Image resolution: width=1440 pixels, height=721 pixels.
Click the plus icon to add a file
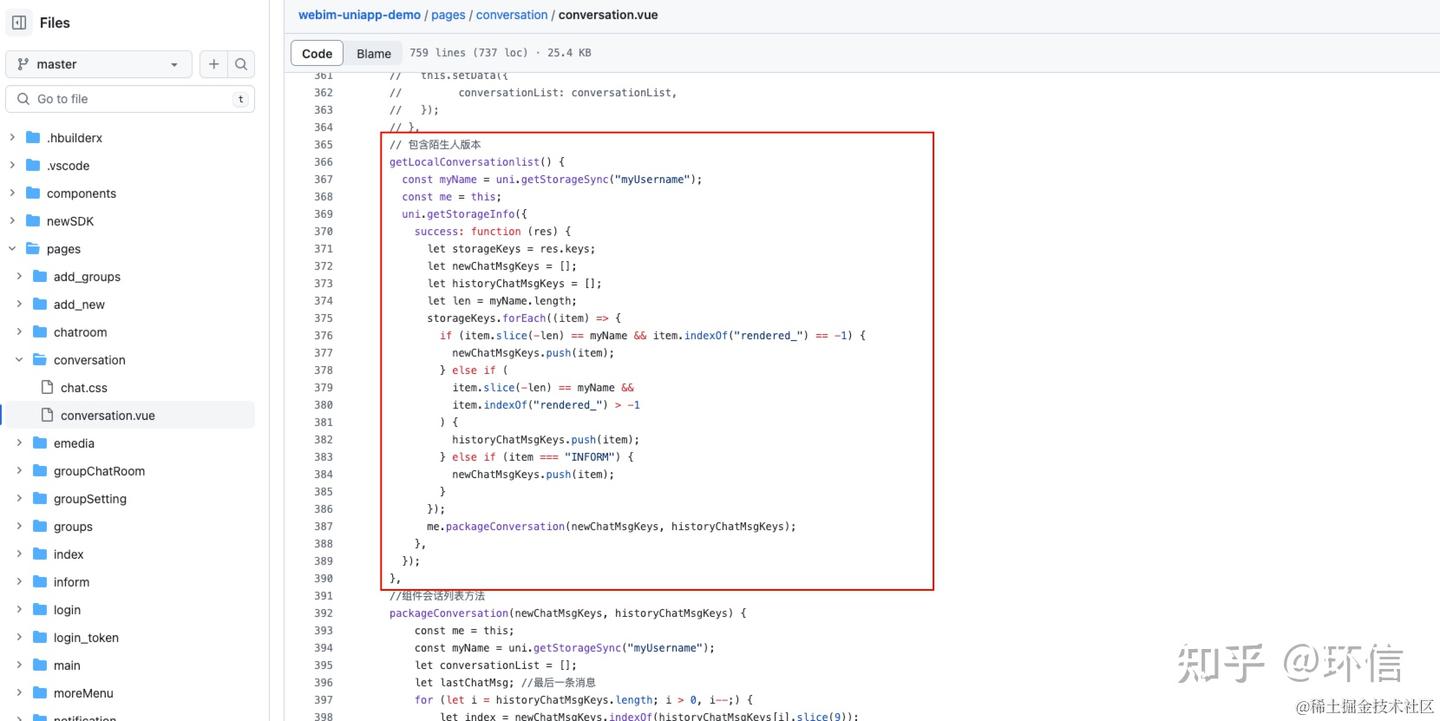[212, 62]
